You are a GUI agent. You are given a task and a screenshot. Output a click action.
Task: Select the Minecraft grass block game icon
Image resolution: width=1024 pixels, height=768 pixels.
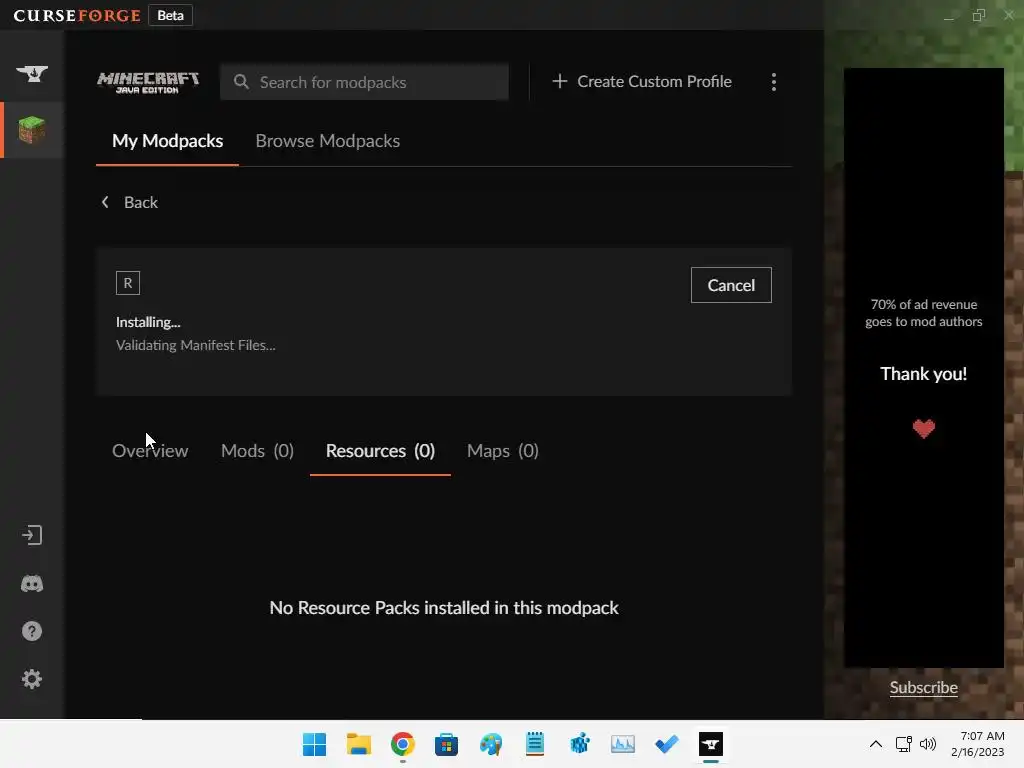click(x=32, y=129)
